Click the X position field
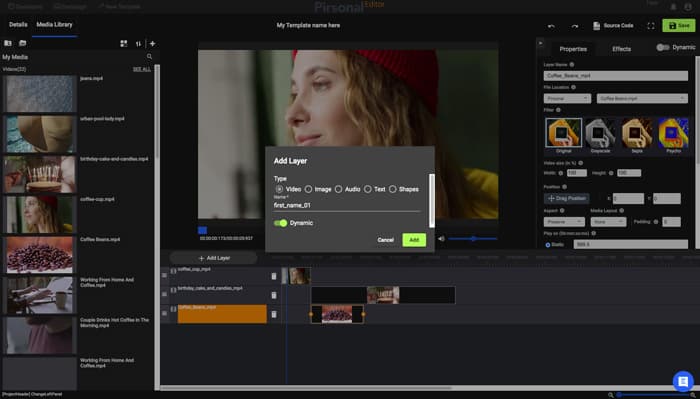 click(628, 198)
